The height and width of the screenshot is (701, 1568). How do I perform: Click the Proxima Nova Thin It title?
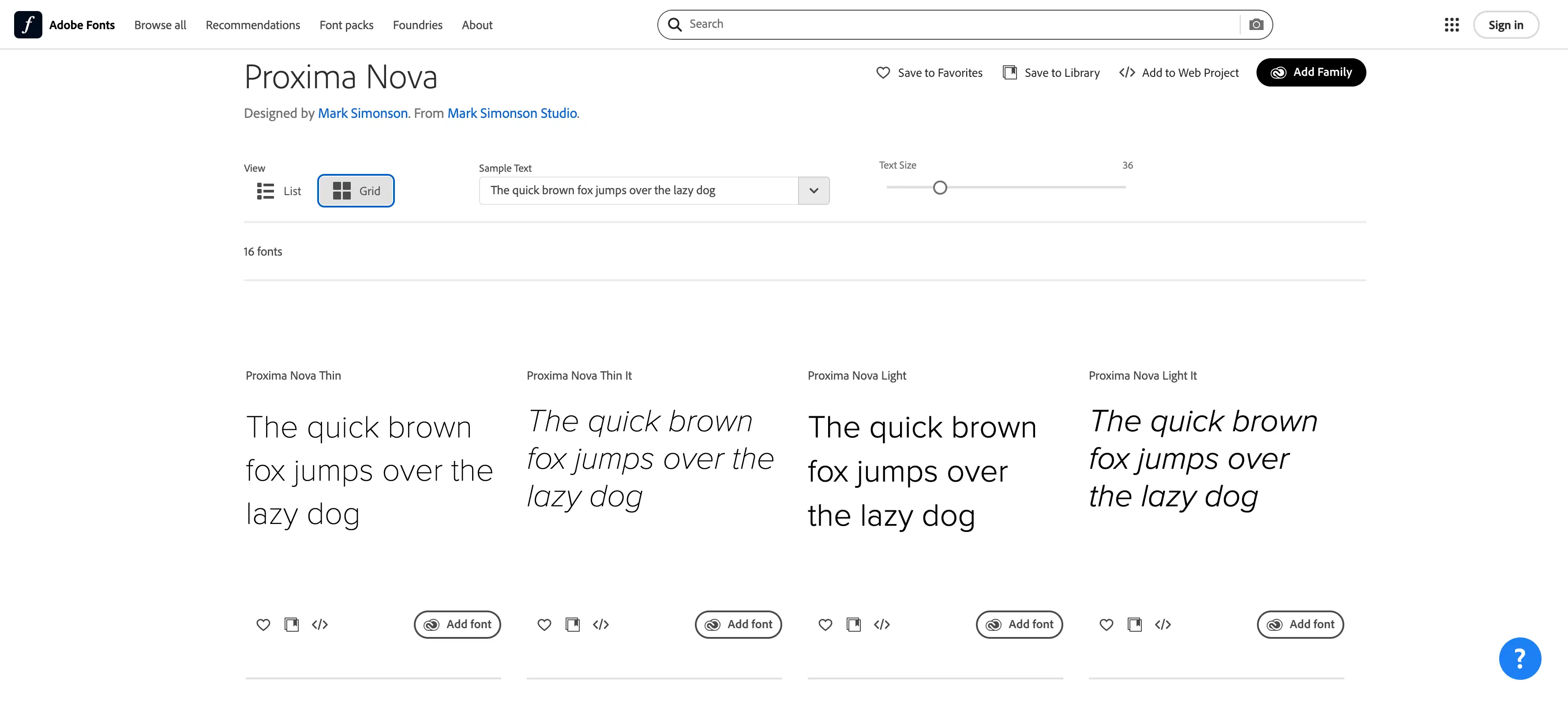579,376
